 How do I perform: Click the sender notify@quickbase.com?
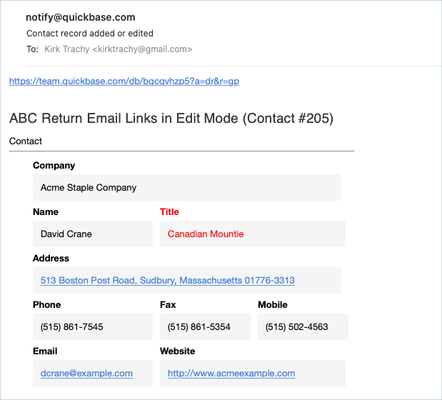click(81, 17)
